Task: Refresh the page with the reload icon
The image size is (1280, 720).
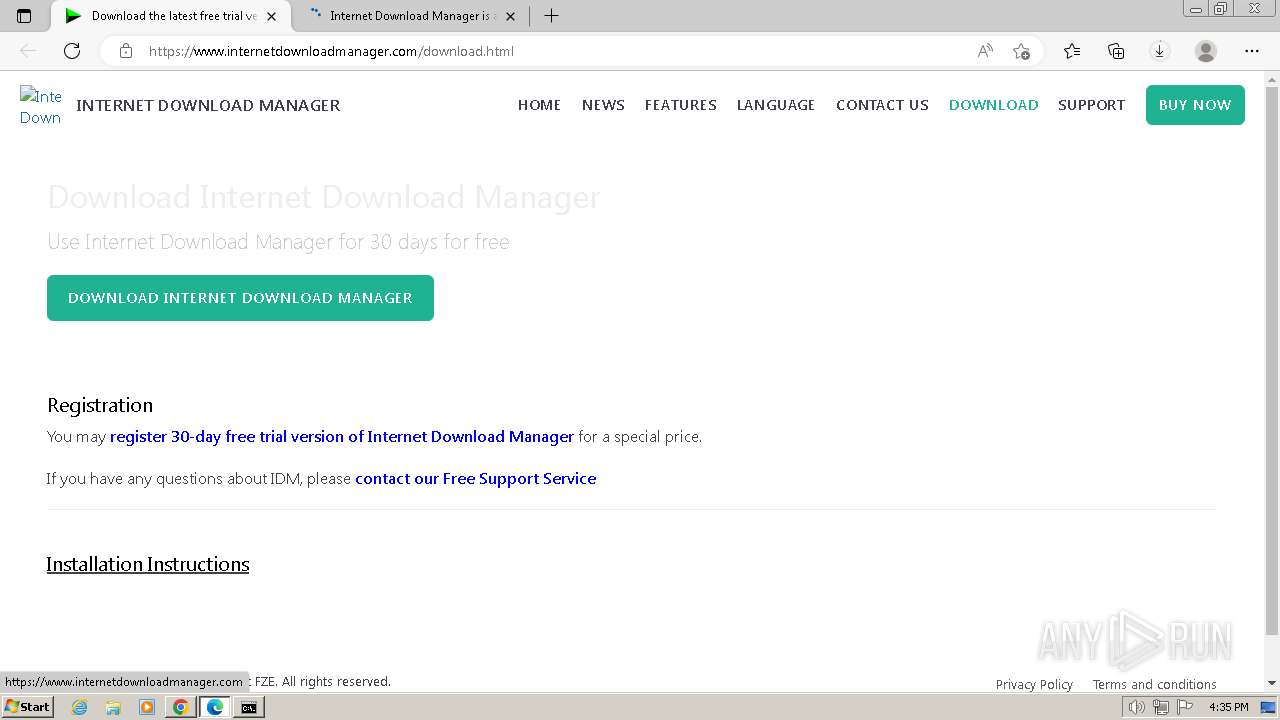Action: 72,51
